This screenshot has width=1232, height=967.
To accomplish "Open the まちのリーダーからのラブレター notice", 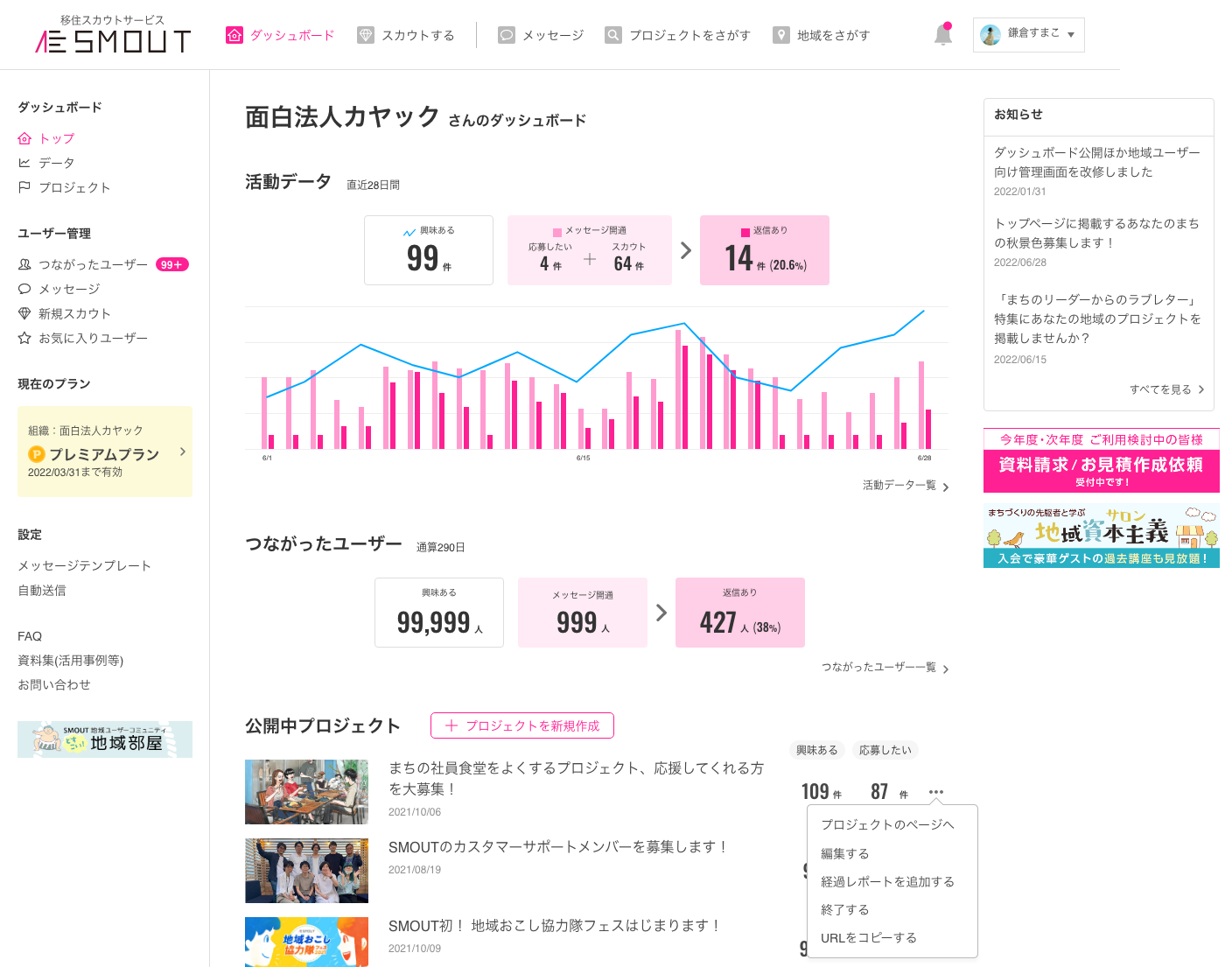I will pyautogui.click(x=1098, y=319).
